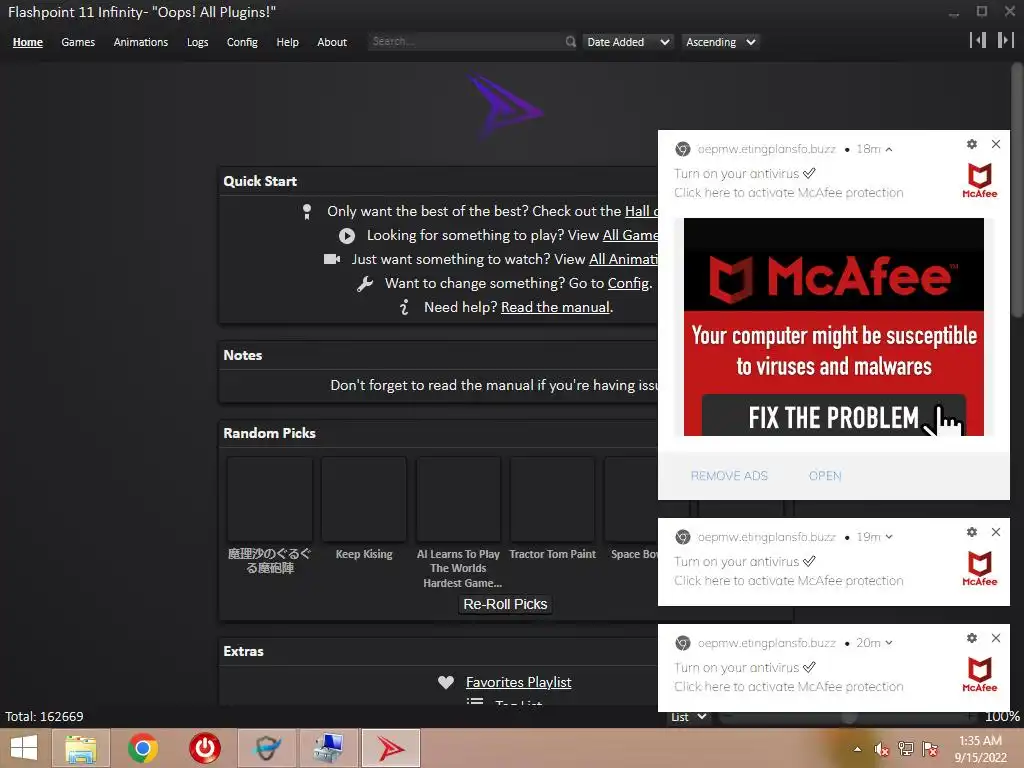Launch Google Chrome from taskbar
Viewport: 1024px width, 768px height.
(x=142, y=748)
